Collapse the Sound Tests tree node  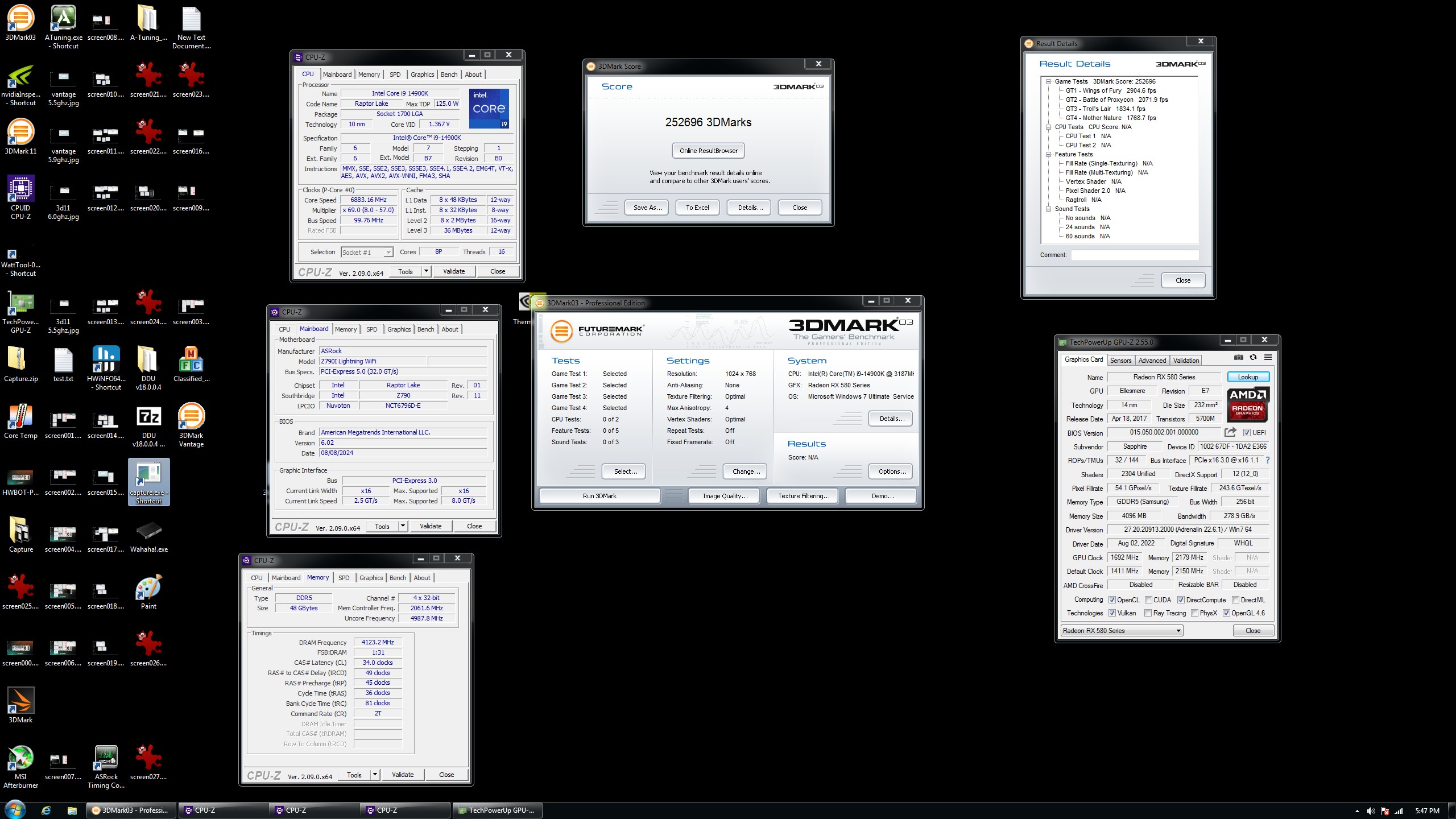click(1048, 209)
